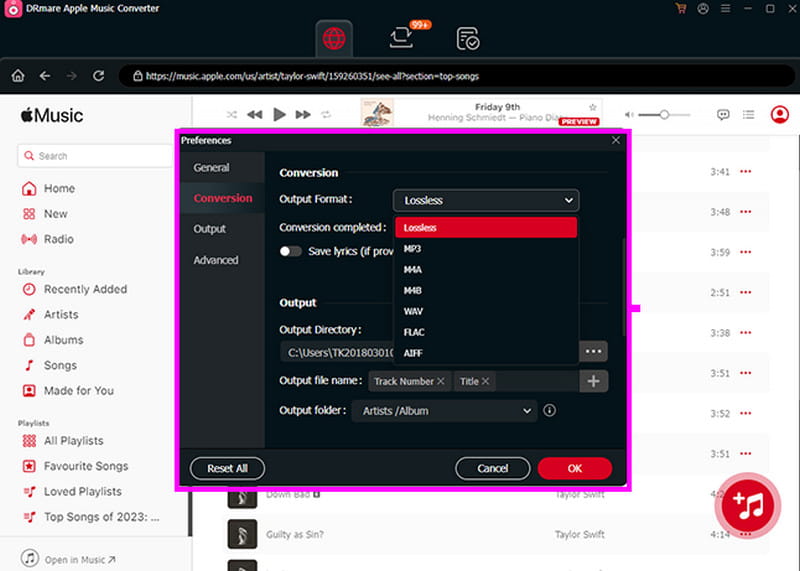Open the lyrics speech bubble icon

click(x=723, y=114)
